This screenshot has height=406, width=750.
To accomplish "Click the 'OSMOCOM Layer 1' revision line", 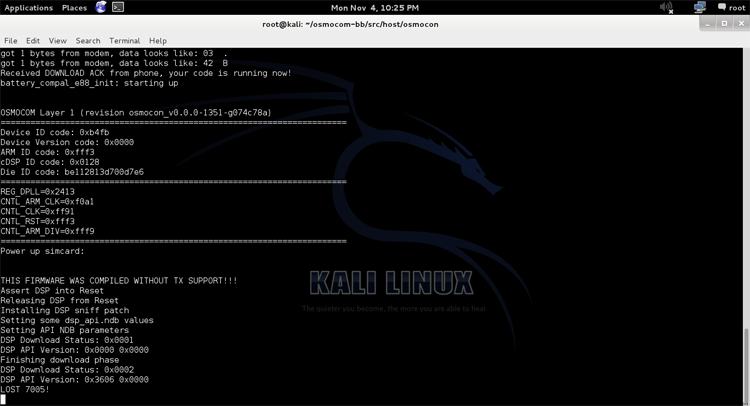I will pyautogui.click(x=136, y=113).
